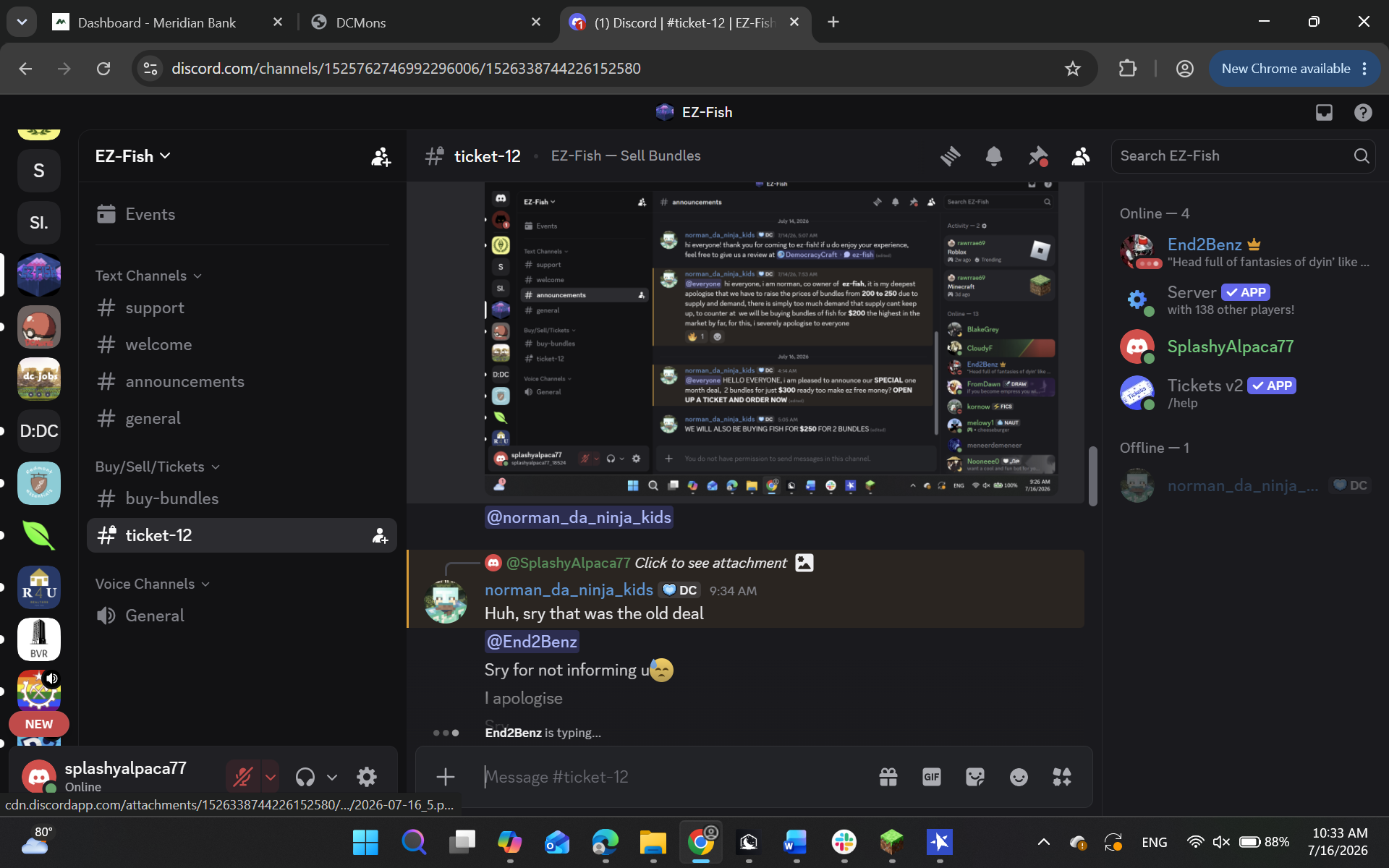1389x868 pixels.
Task: Click the @norman_da_ninja_kids mention link
Action: (579, 517)
